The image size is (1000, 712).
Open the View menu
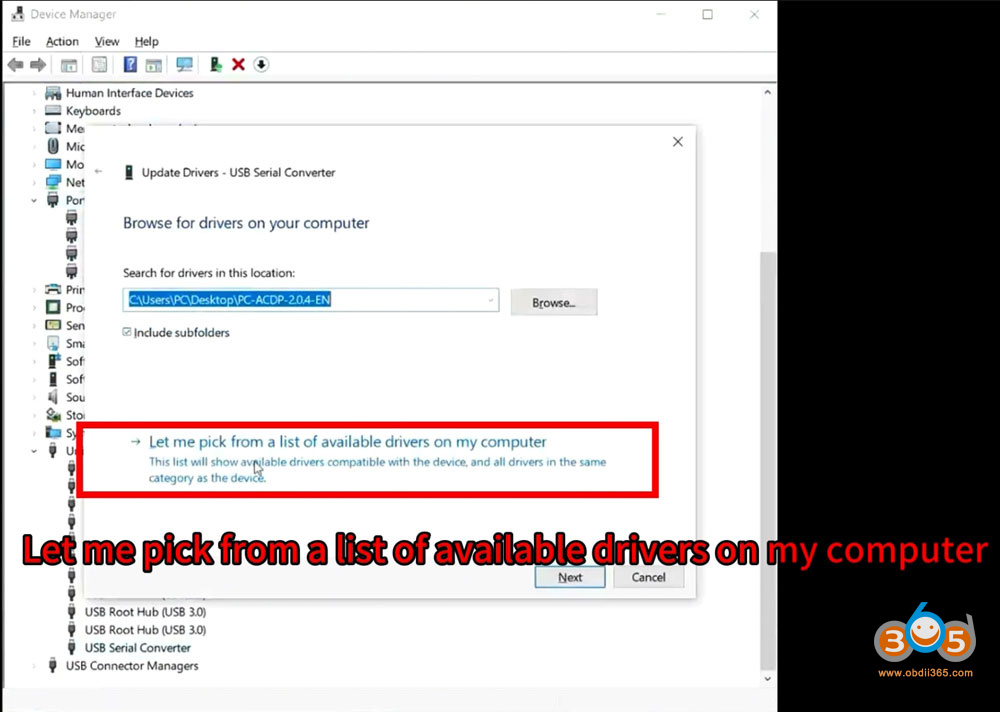107,41
